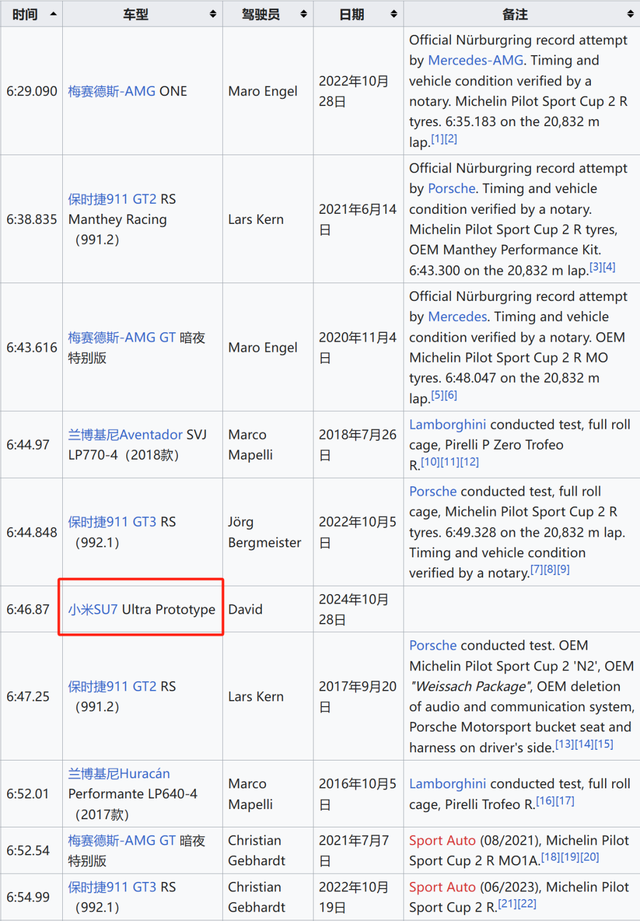Select lap time cell 6:44.848
Viewport: 640px width, 921px height.
tap(32, 532)
